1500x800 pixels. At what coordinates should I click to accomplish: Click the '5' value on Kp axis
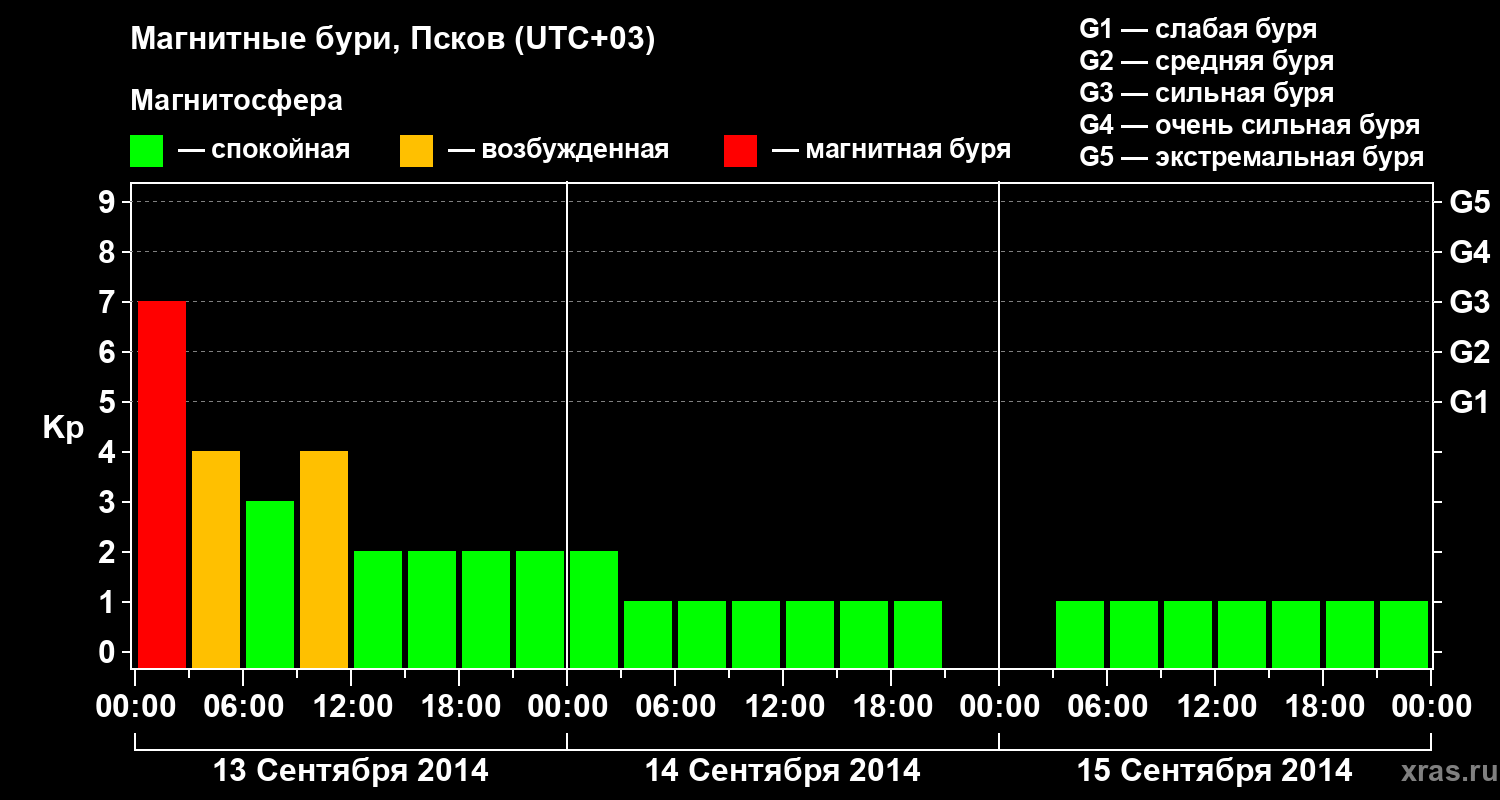coord(109,402)
